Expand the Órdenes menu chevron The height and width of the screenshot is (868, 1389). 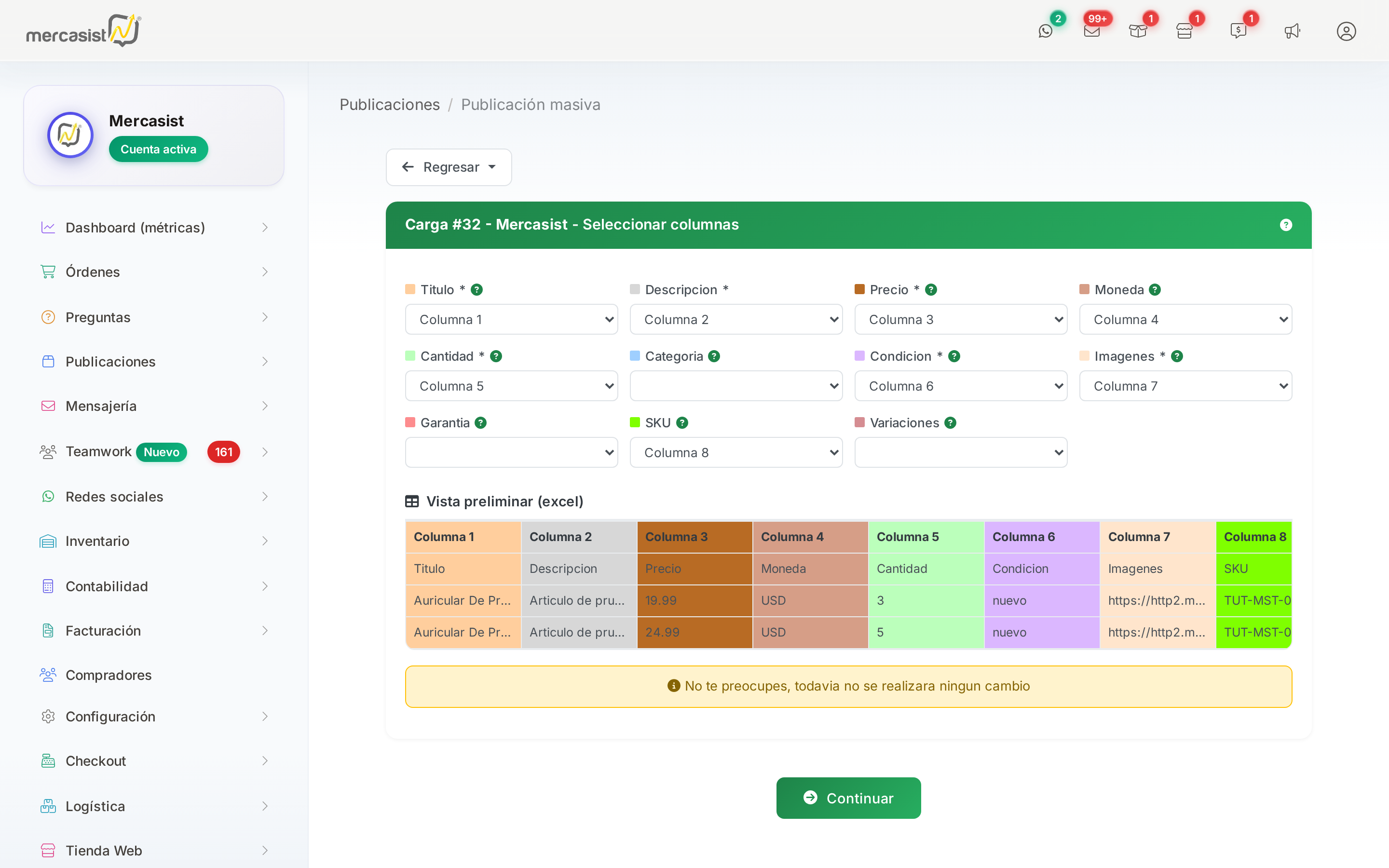(x=265, y=272)
